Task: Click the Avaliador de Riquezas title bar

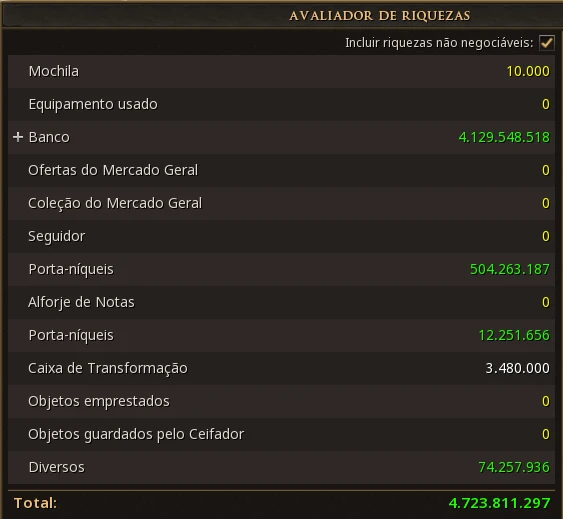Action: 282,16
